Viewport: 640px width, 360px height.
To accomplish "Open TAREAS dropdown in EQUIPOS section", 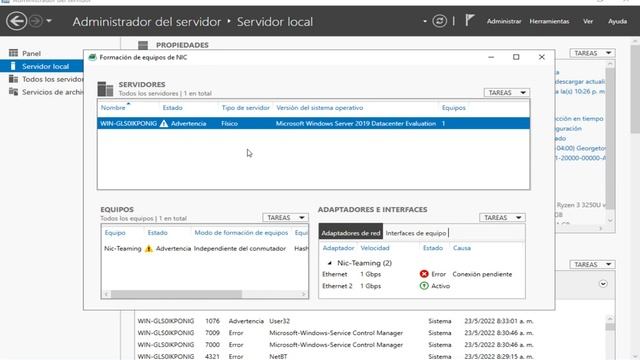I will (285, 218).
